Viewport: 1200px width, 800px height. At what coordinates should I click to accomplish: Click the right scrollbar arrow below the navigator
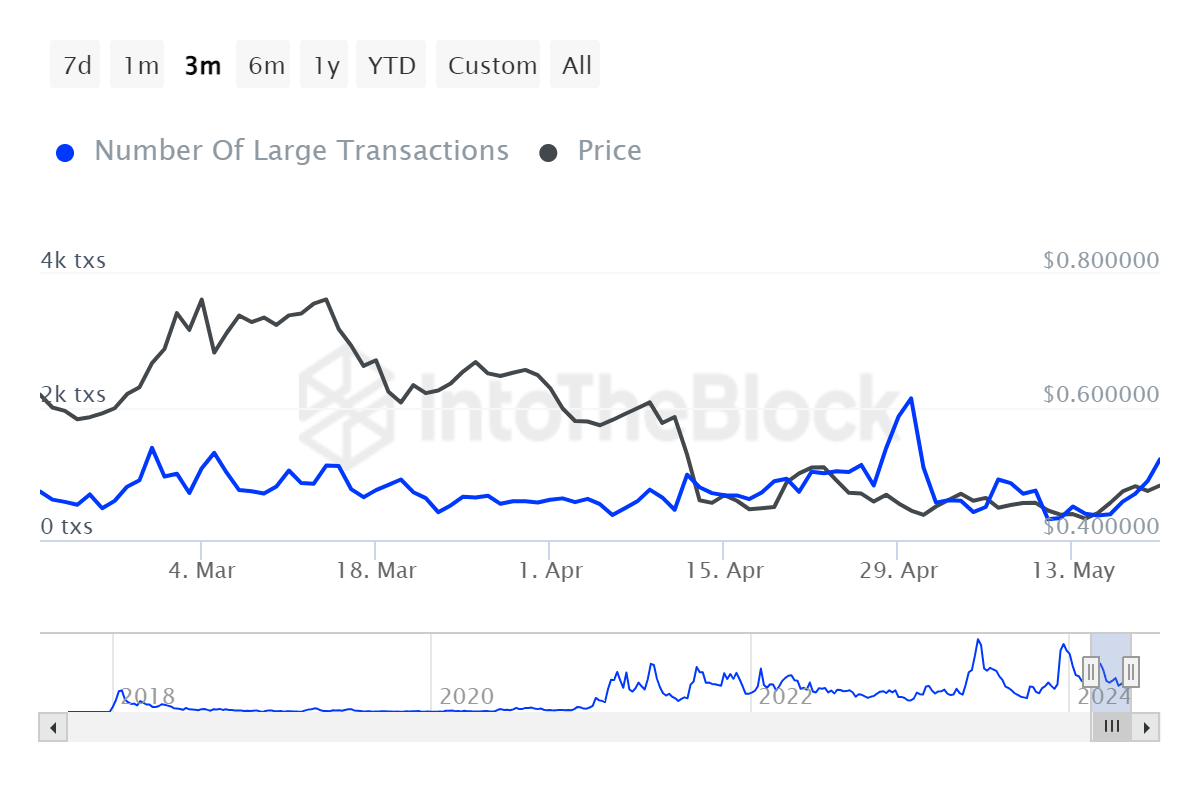pos(1147,727)
